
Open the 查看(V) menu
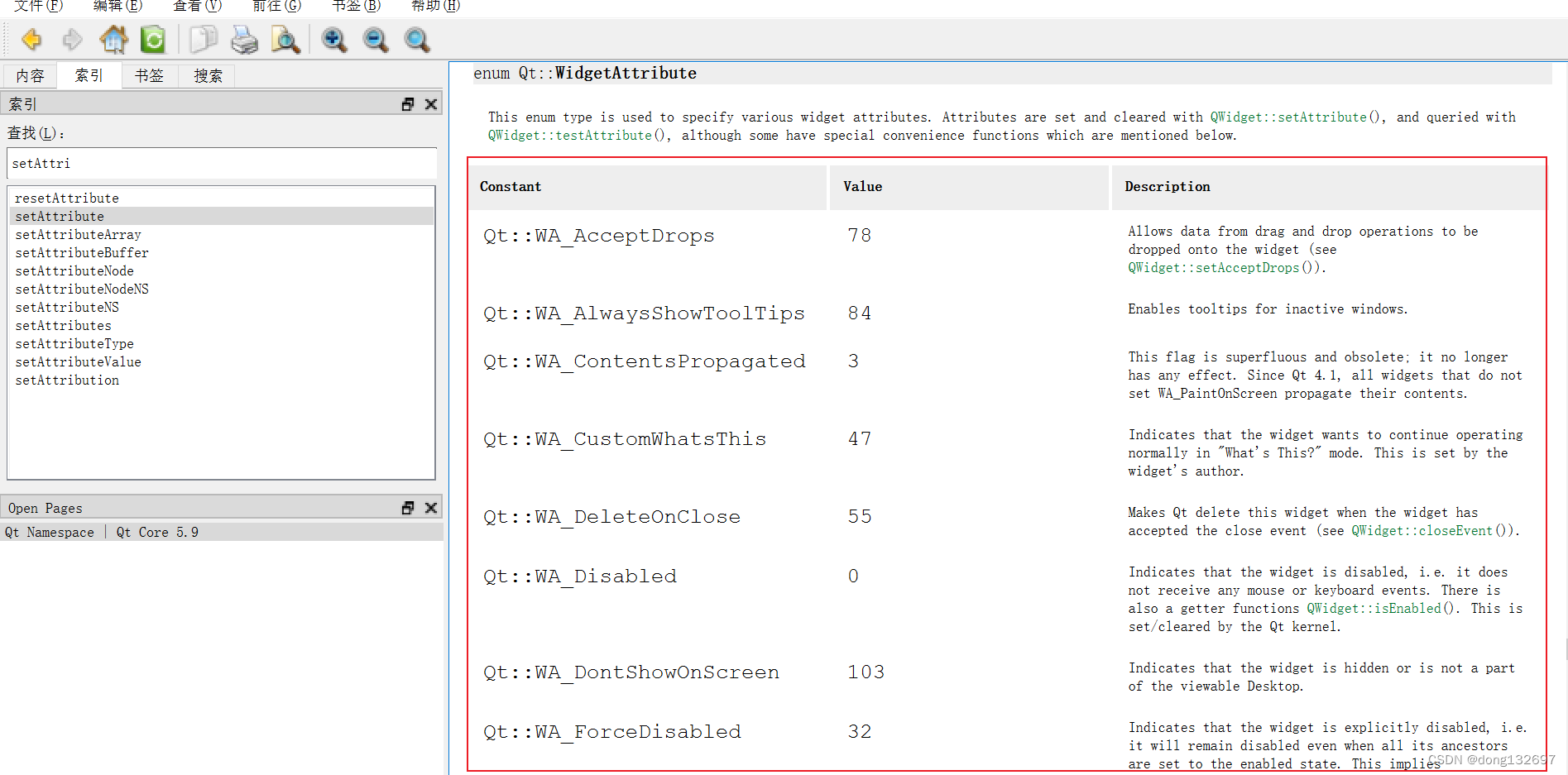point(197,6)
